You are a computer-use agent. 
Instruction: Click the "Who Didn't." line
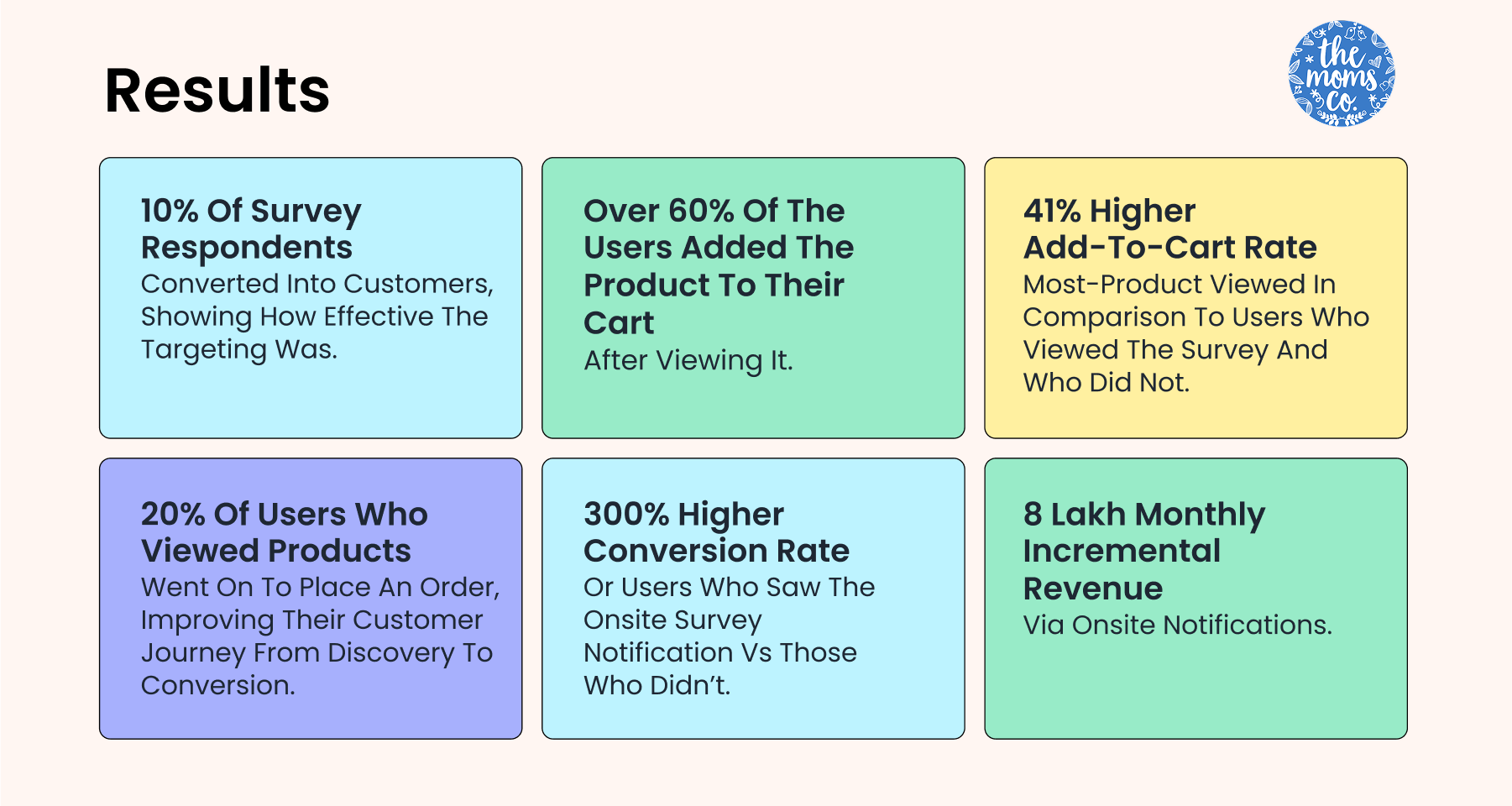coord(657,685)
